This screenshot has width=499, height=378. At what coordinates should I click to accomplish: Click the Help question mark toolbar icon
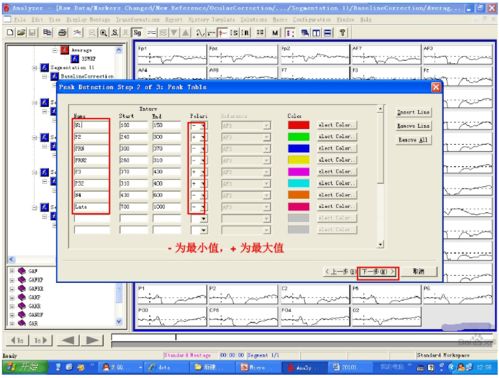342,33
